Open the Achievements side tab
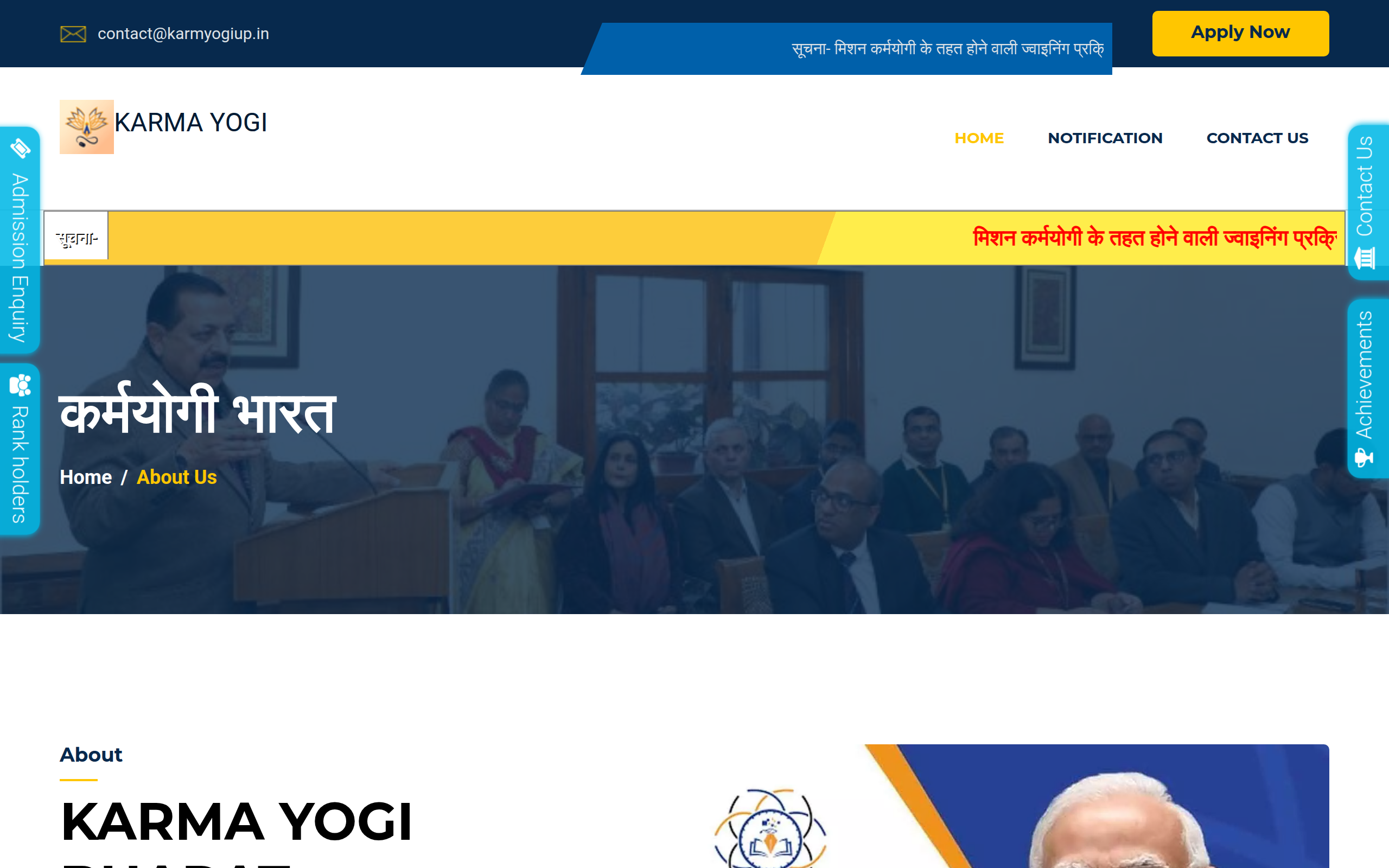The image size is (1389, 868). click(1368, 388)
